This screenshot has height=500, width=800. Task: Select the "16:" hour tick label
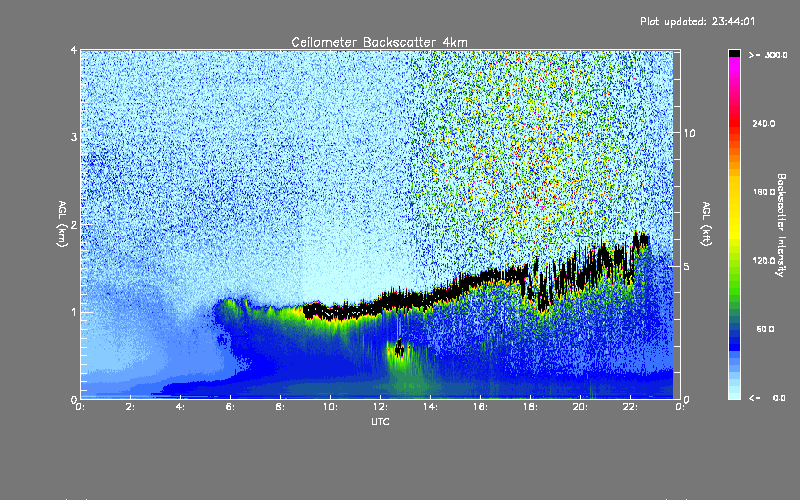click(480, 407)
